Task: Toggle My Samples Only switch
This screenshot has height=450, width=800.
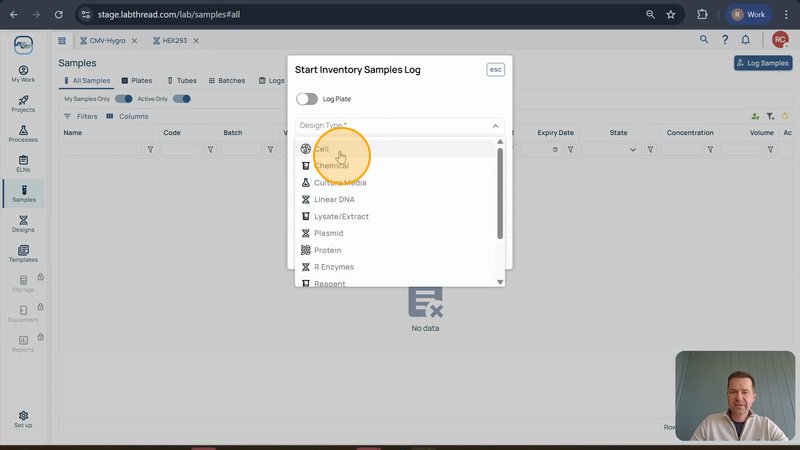Action: pos(123,99)
